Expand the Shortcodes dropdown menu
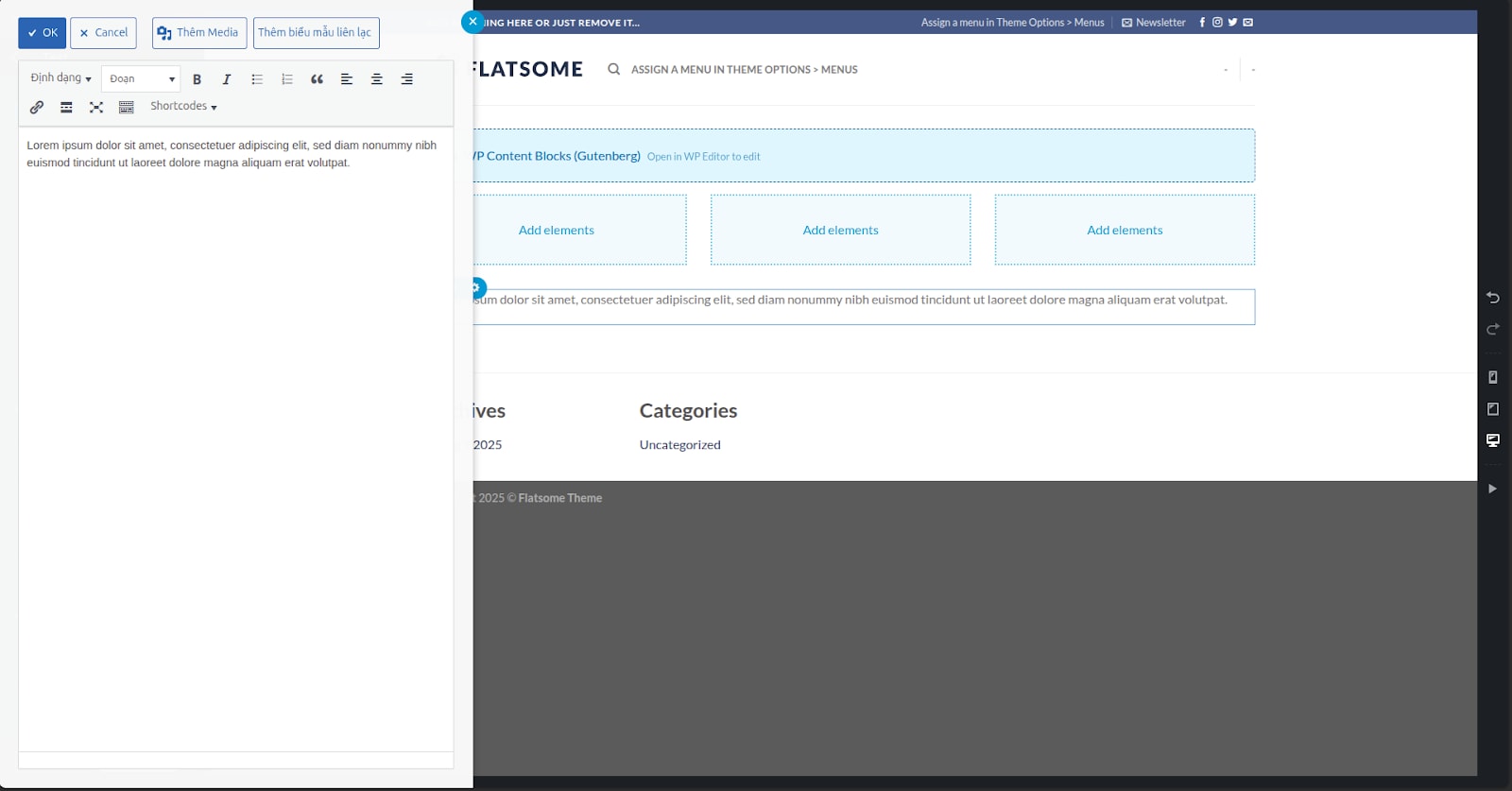Image resolution: width=1512 pixels, height=791 pixels. [183, 107]
